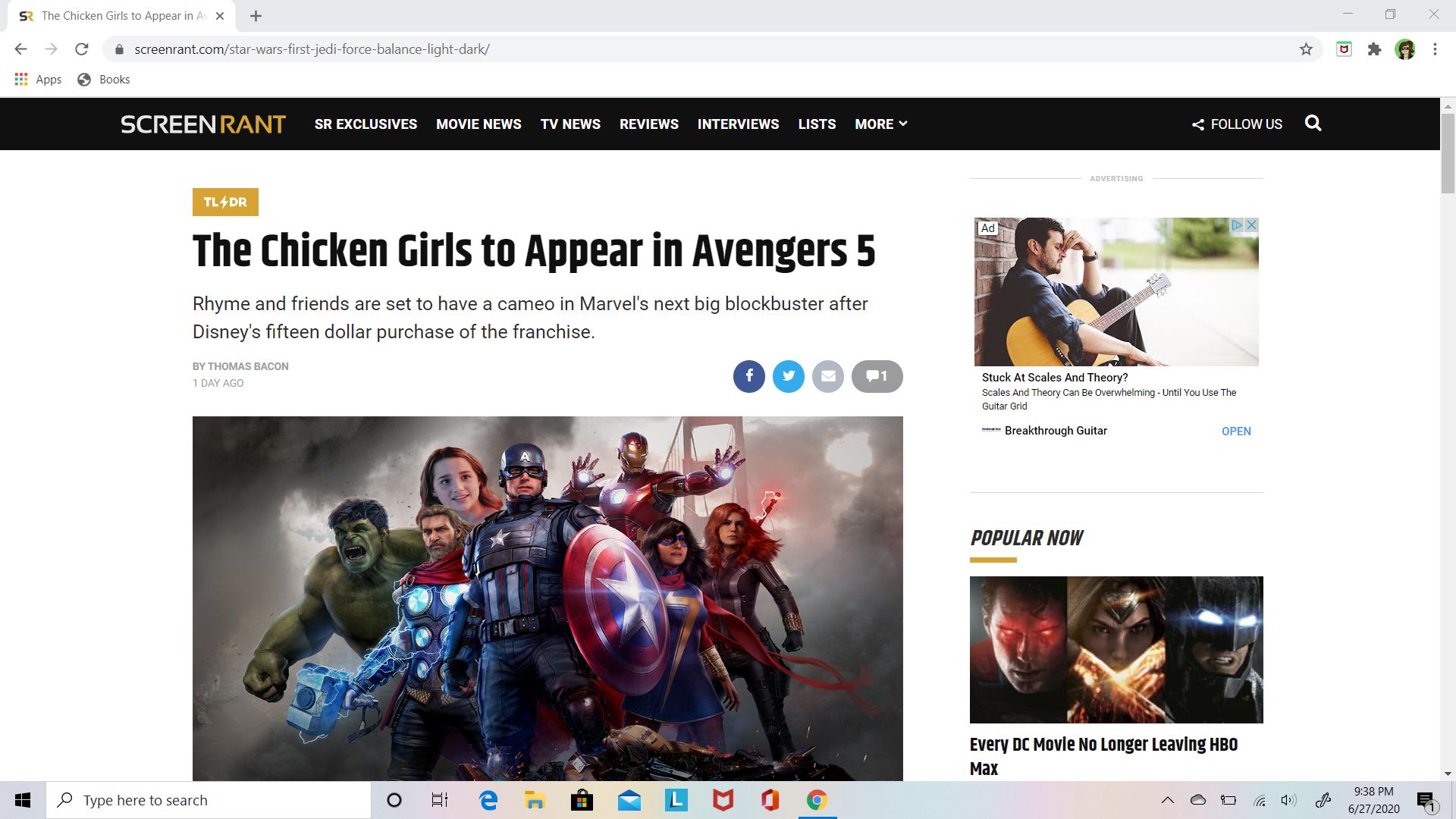Open the REVIEWS menu item
This screenshot has width=1456, height=819.
point(648,124)
